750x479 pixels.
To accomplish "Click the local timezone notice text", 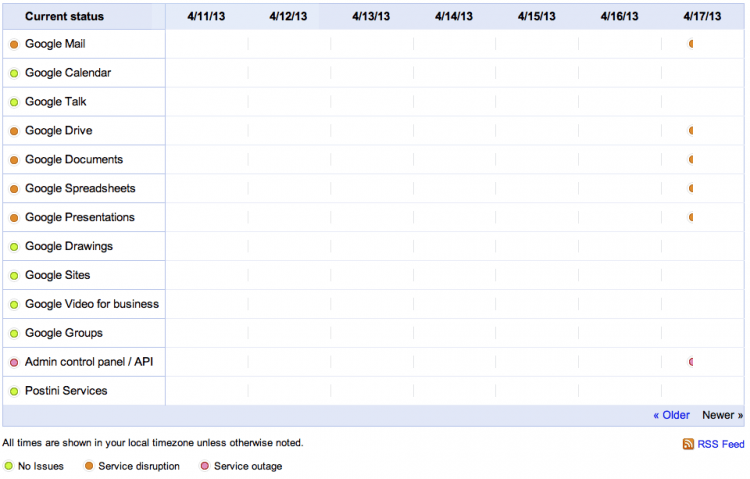I will [x=153, y=443].
